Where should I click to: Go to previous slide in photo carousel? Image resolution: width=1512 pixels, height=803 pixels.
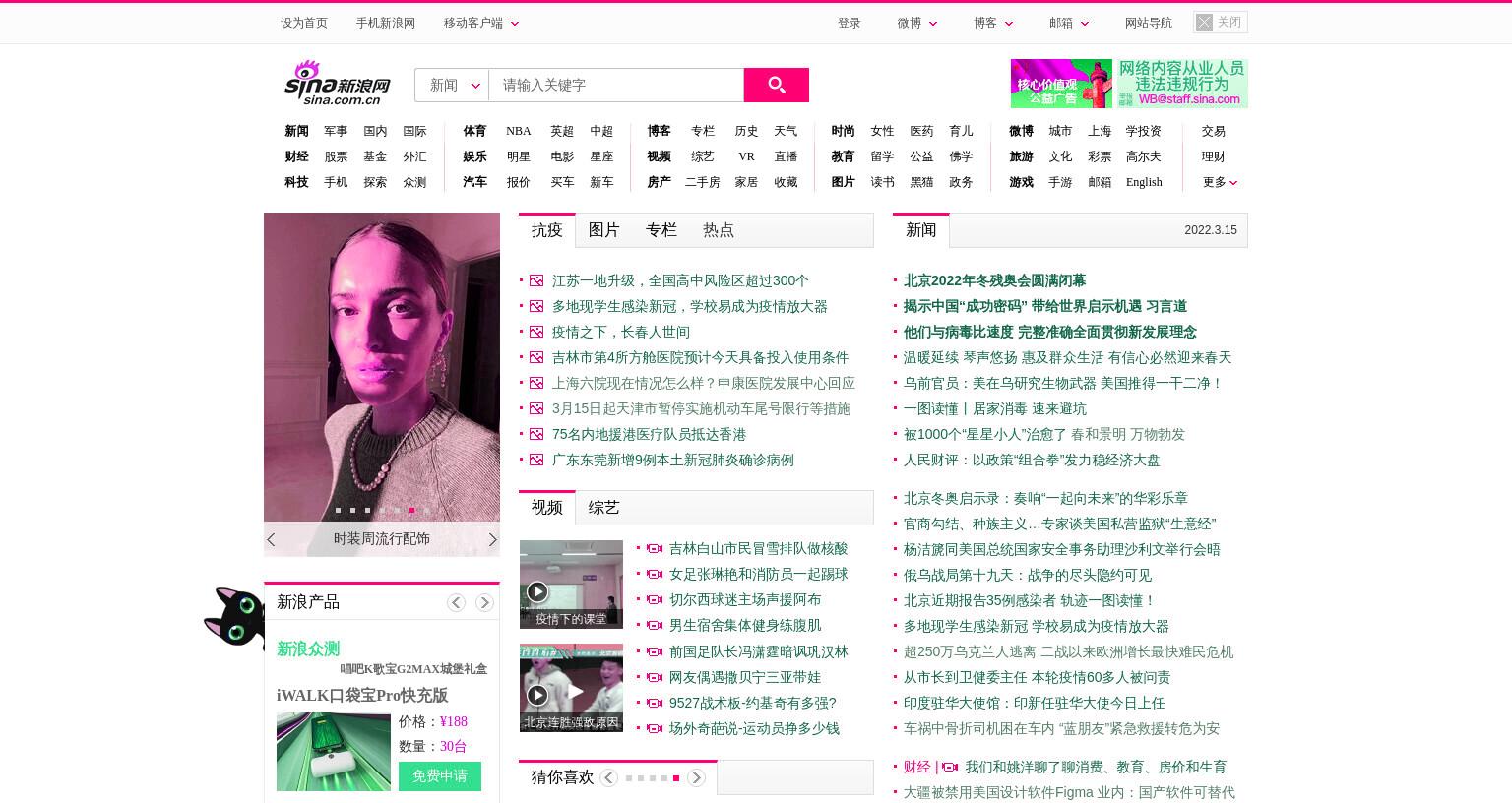point(272,539)
